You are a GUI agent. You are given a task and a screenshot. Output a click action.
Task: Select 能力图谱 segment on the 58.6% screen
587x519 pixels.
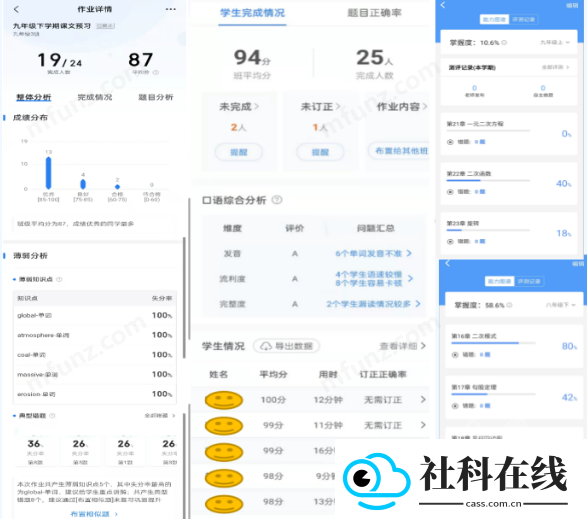(500, 281)
